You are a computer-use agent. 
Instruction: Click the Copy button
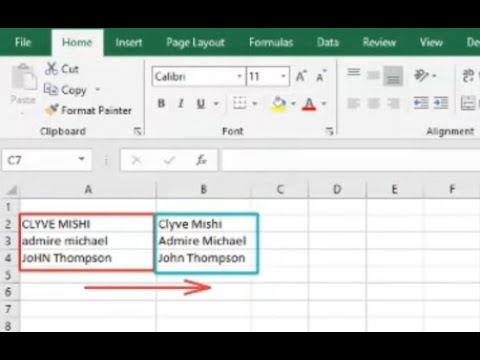pos(66,90)
